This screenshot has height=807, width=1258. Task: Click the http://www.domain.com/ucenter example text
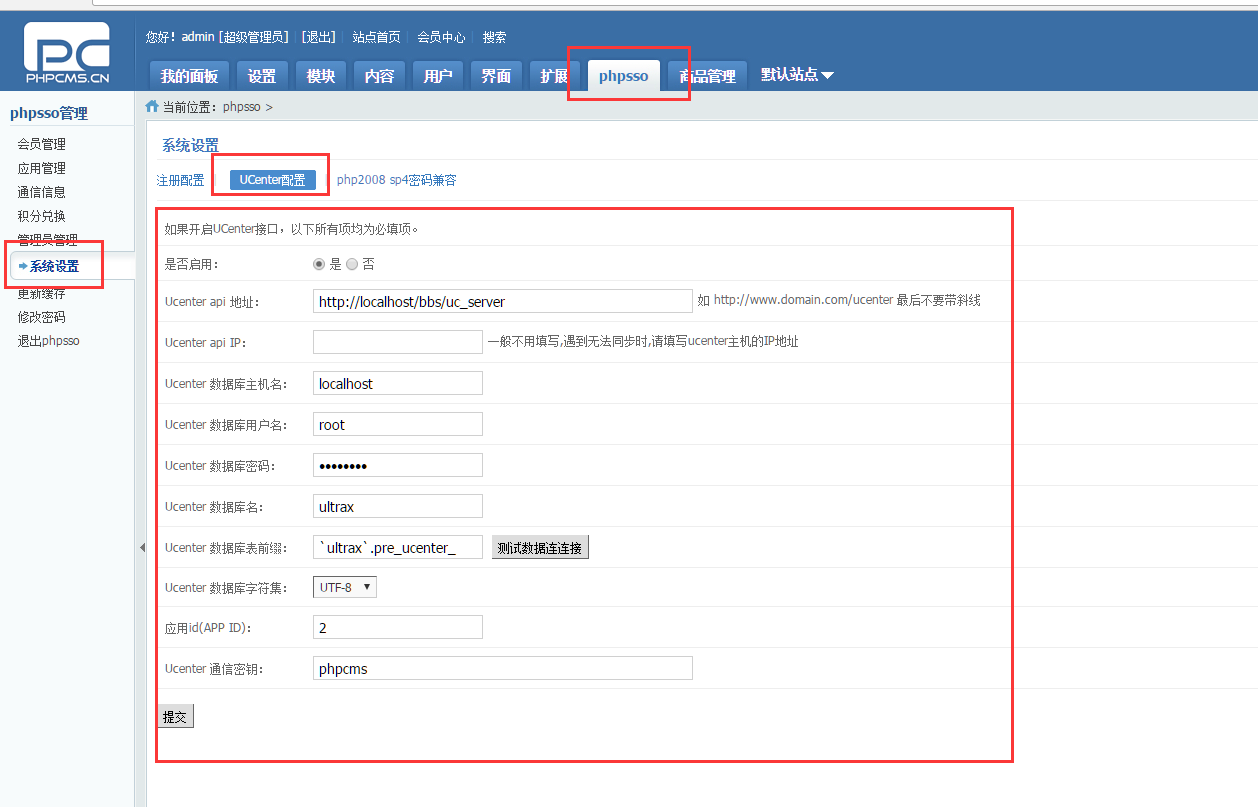point(803,300)
